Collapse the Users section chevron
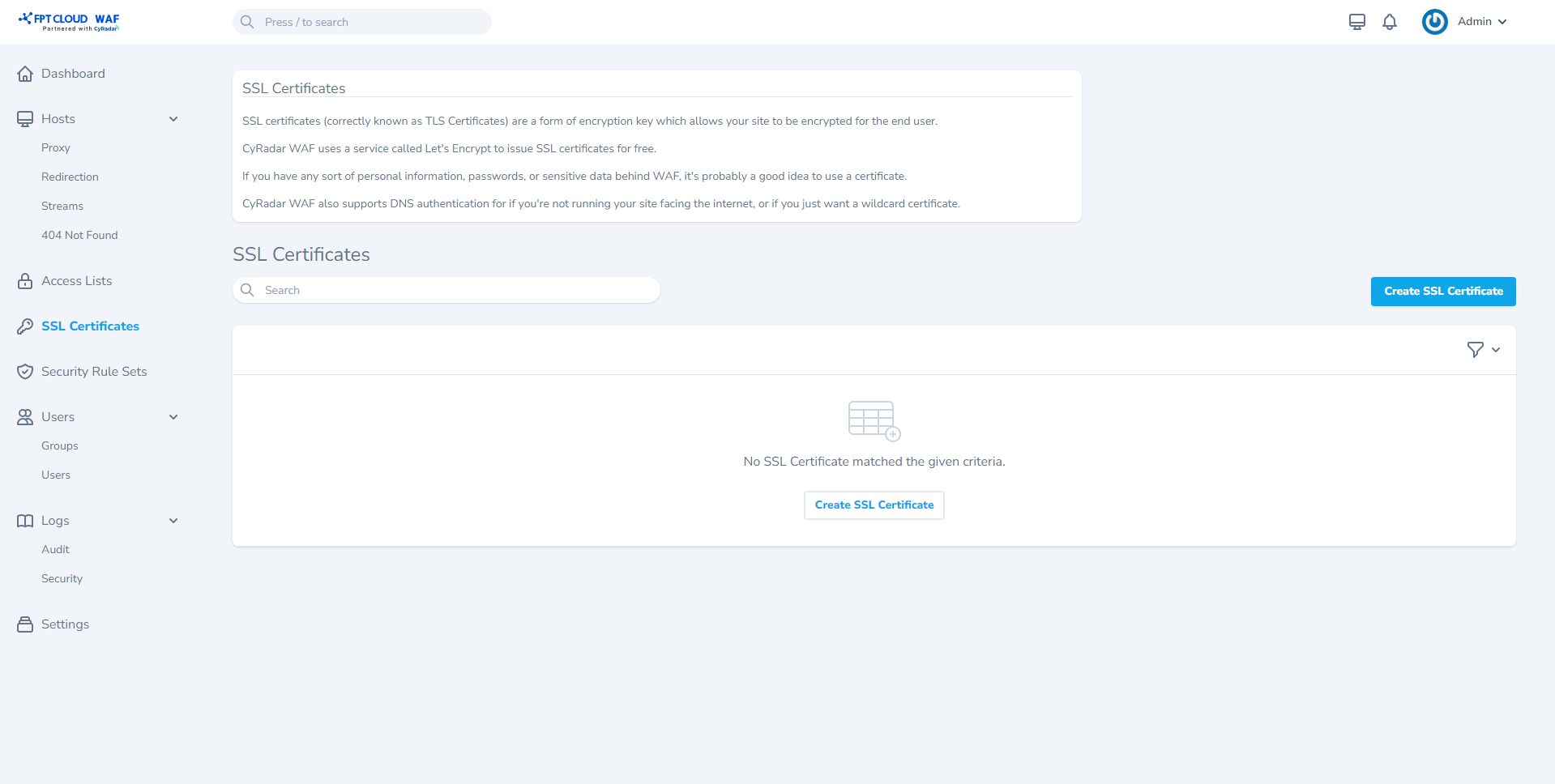The height and width of the screenshot is (784, 1555). coord(173,417)
